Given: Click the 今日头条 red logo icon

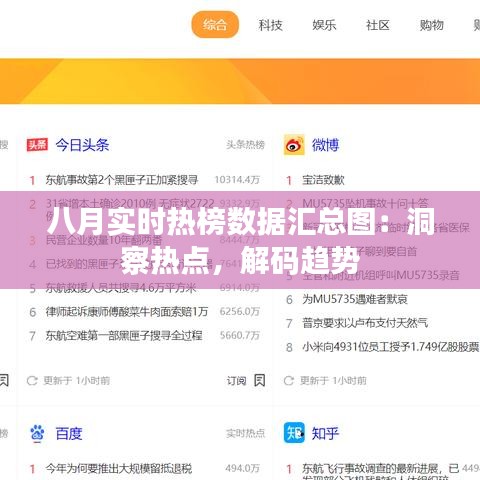Looking at the screenshot, I should point(37,145).
